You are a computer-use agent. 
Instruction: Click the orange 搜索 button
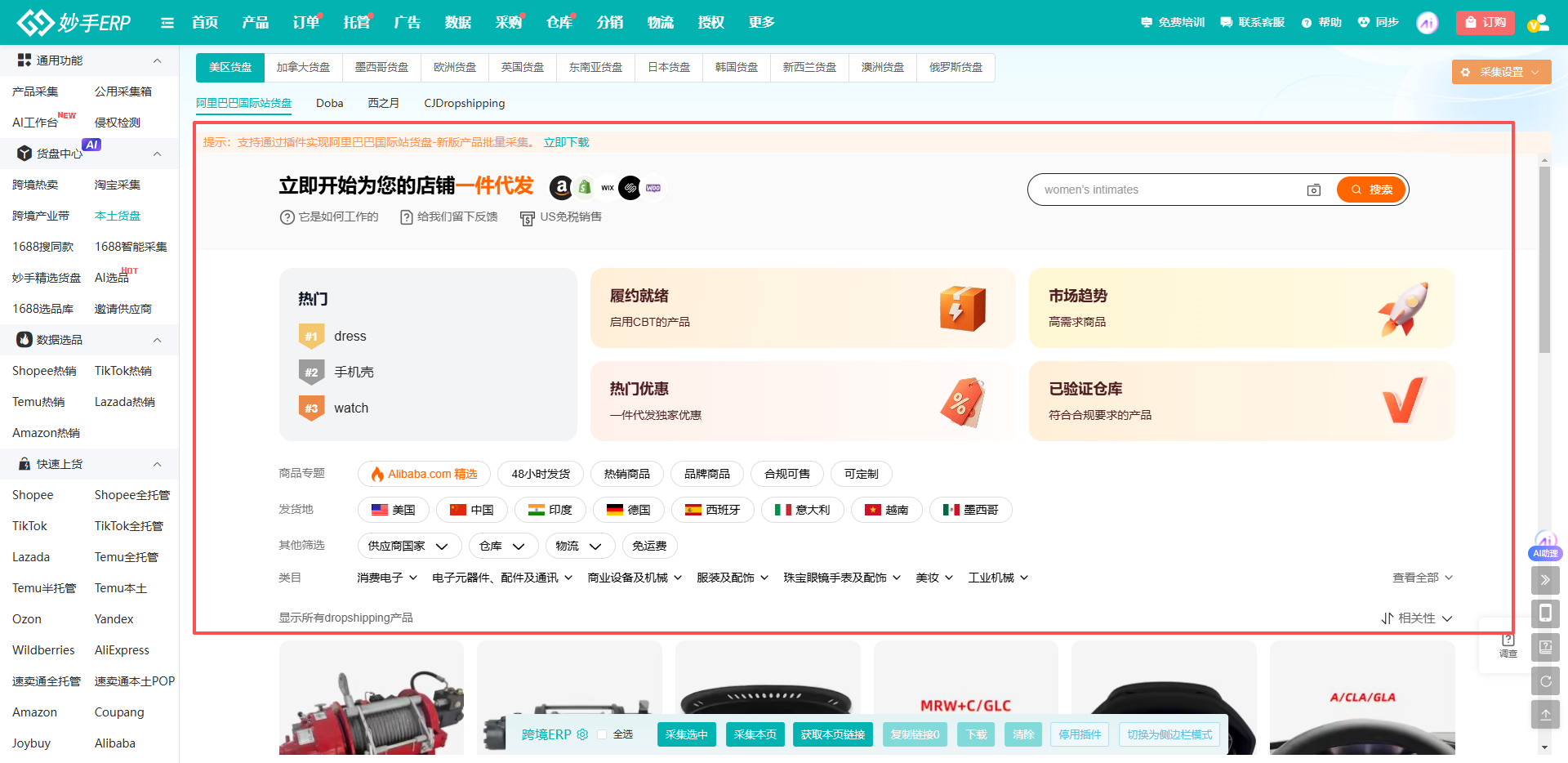point(1371,190)
